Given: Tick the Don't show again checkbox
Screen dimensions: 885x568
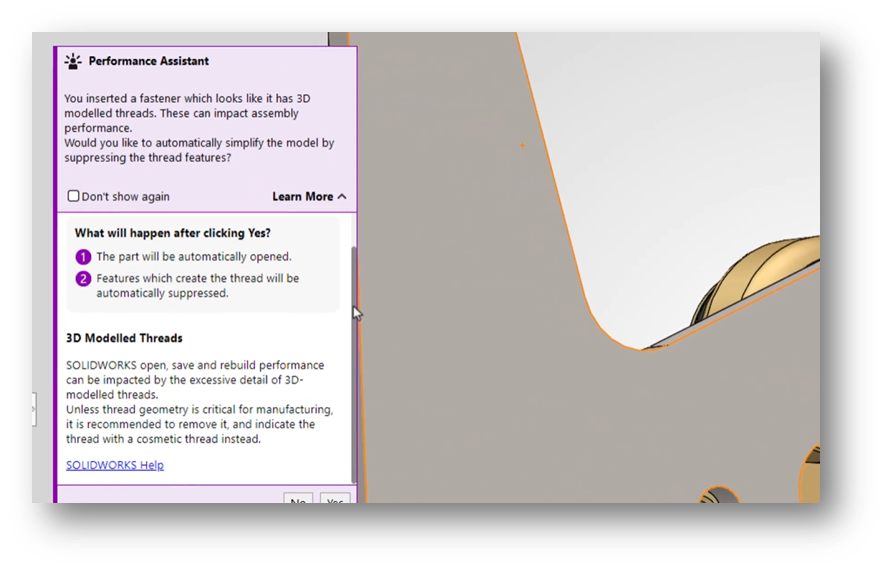Looking at the screenshot, I should [x=73, y=196].
